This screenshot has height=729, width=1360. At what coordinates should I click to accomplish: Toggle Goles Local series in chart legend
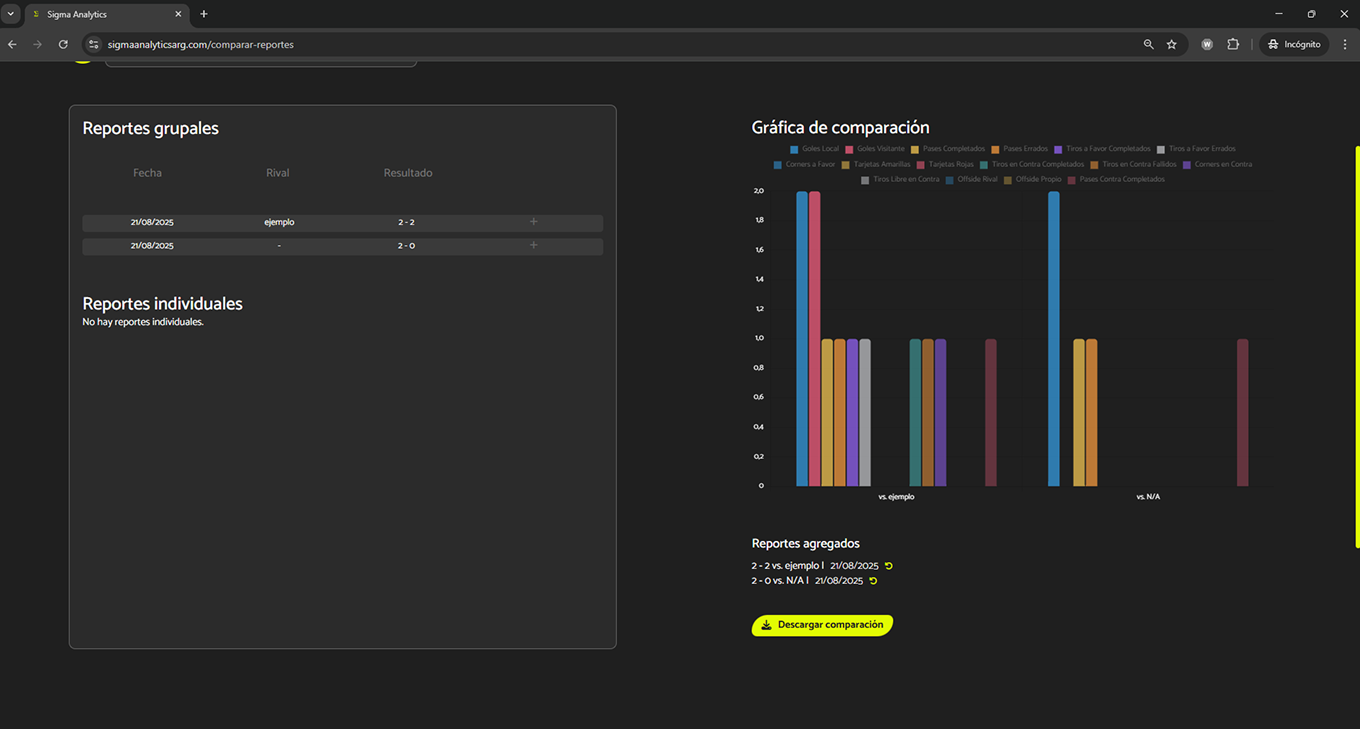(x=814, y=149)
